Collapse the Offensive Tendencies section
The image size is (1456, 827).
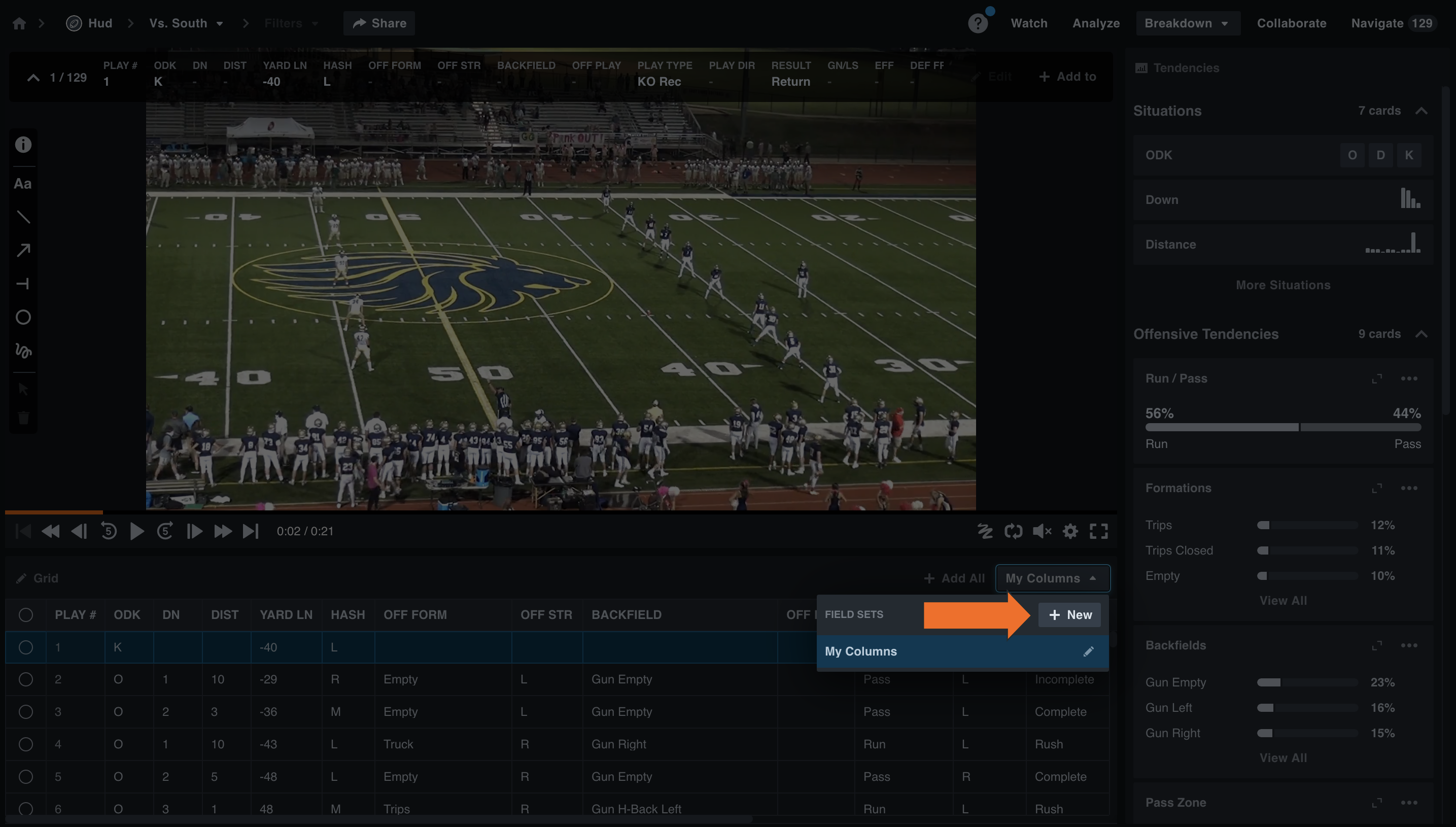click(x=1423, y=334)
